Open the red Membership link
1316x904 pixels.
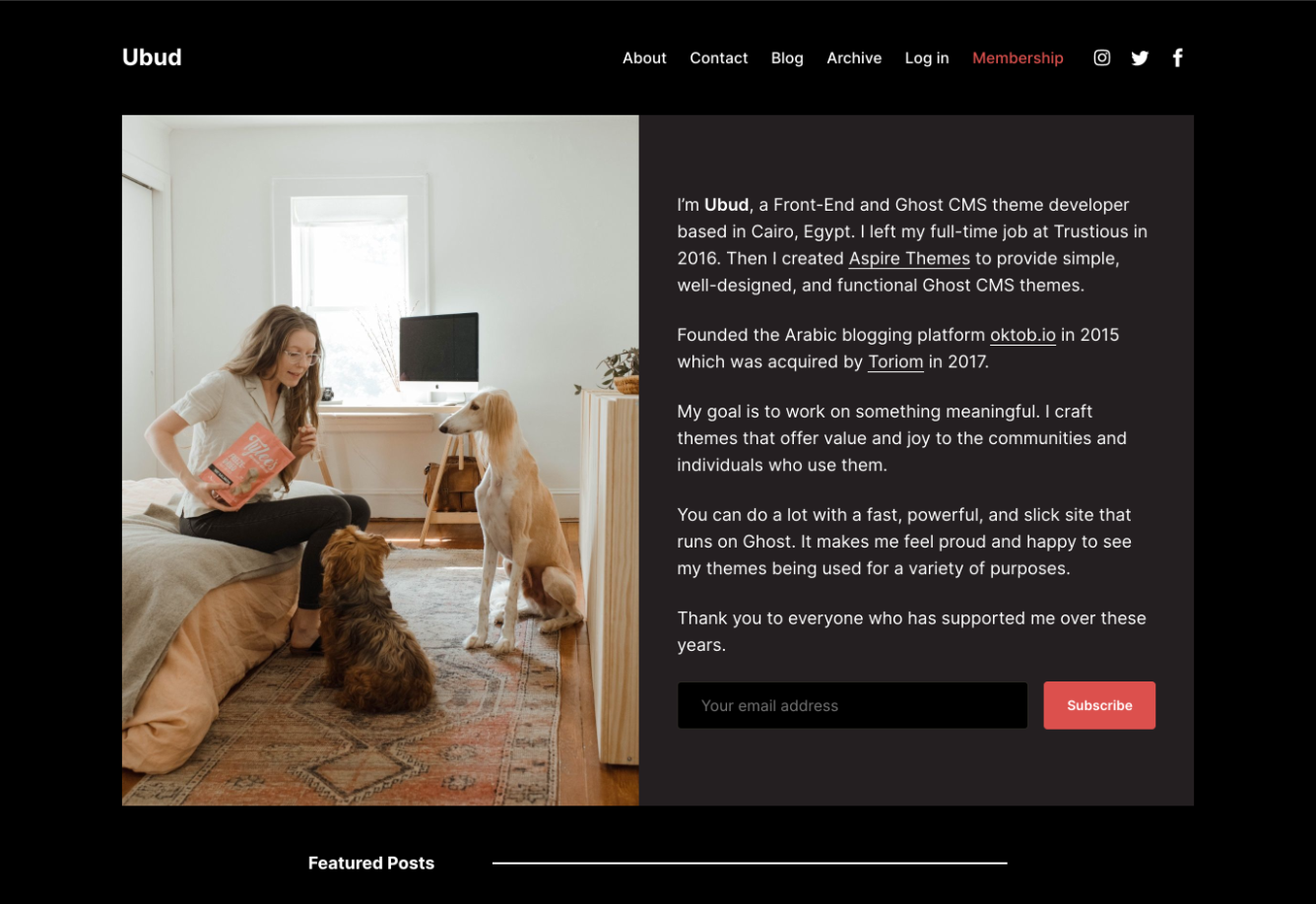[x=1018, y=58]
